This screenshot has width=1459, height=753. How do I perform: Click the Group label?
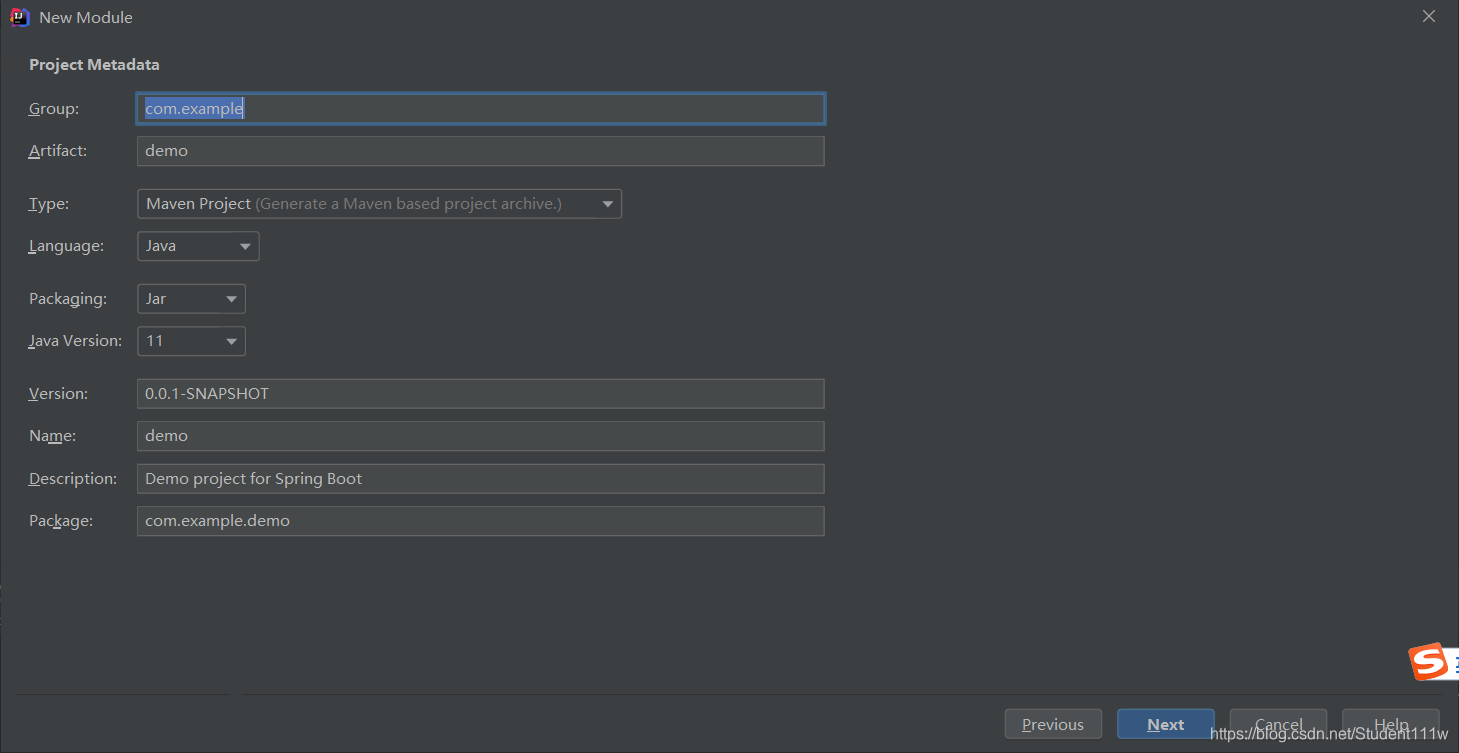coord(54,108)
